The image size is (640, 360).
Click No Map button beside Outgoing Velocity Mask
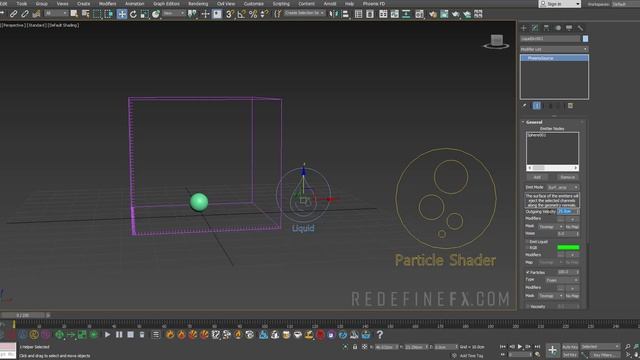click(x=572, y=227)
